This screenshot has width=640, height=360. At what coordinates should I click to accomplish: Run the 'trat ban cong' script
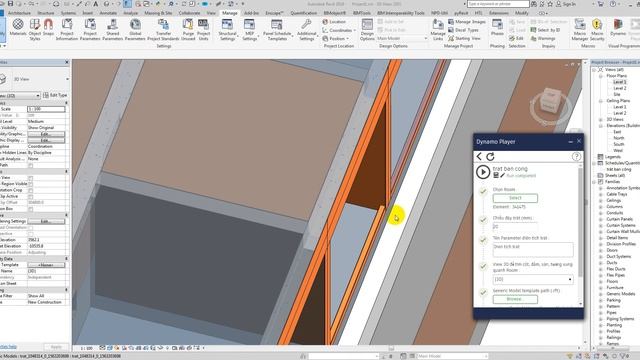click(483, 172)
